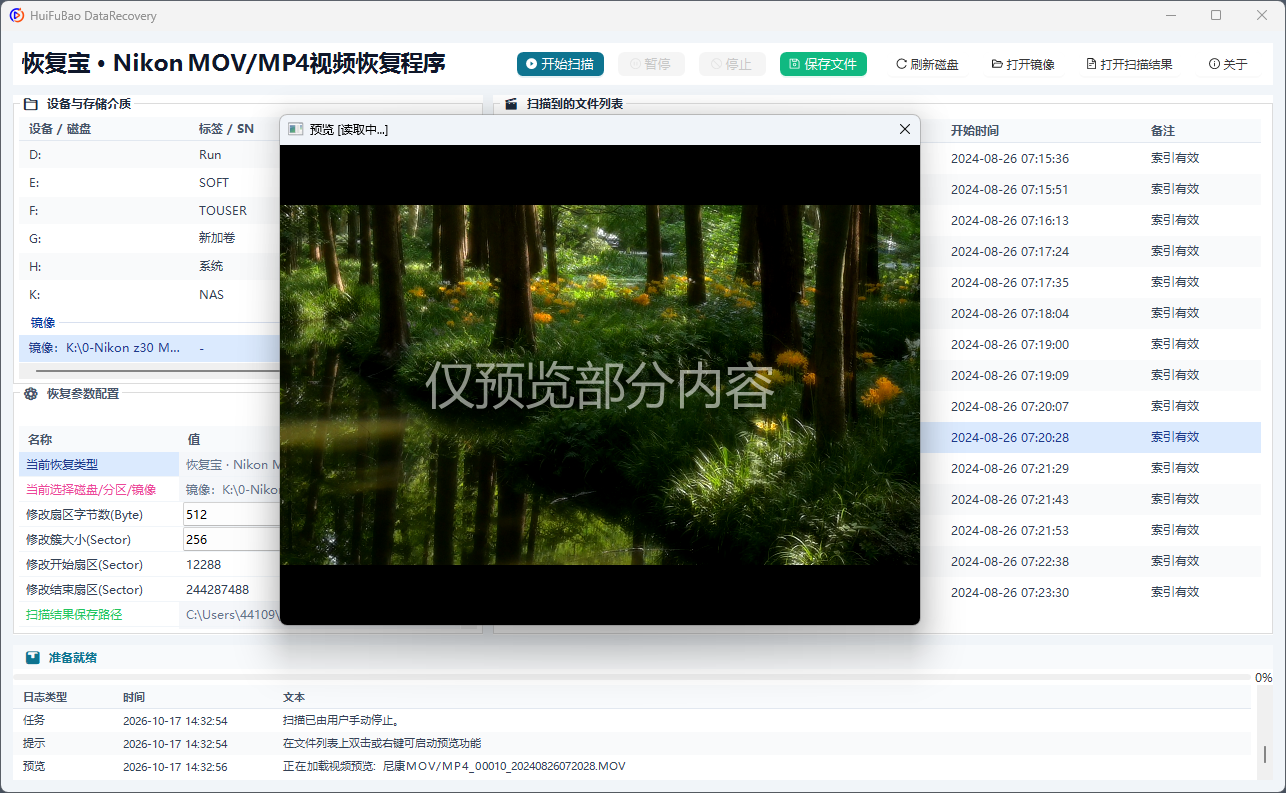Close the 预览 preview window
This screenshot has height=793, width=1286.
coord(905,129)
